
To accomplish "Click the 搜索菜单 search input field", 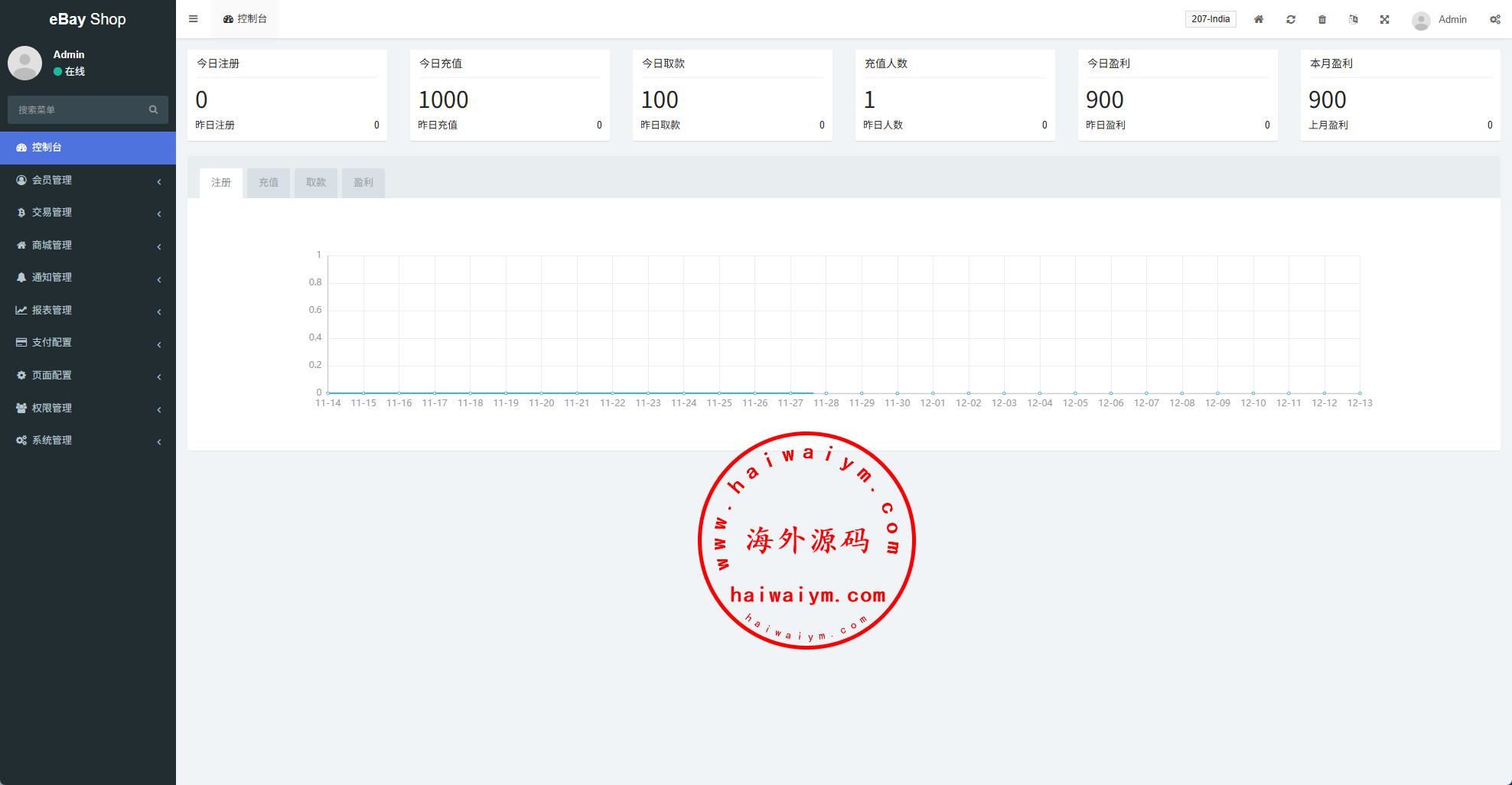I will pyautogui.click(x=77, y=109).
